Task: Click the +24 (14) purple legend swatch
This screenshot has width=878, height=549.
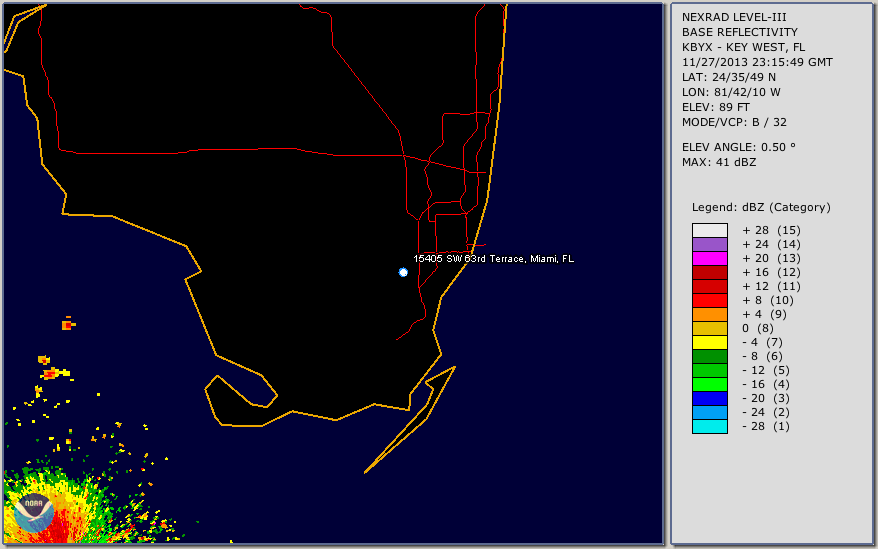Action: [709, 244]
